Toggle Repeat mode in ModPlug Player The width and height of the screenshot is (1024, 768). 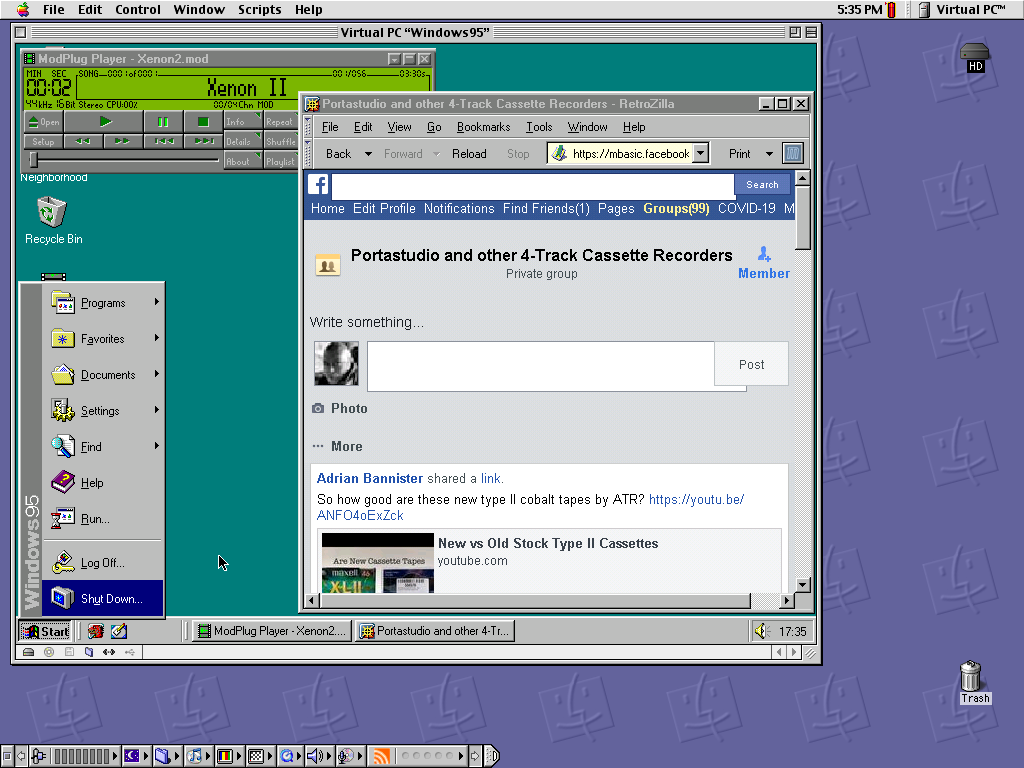[x=281, y=121]
